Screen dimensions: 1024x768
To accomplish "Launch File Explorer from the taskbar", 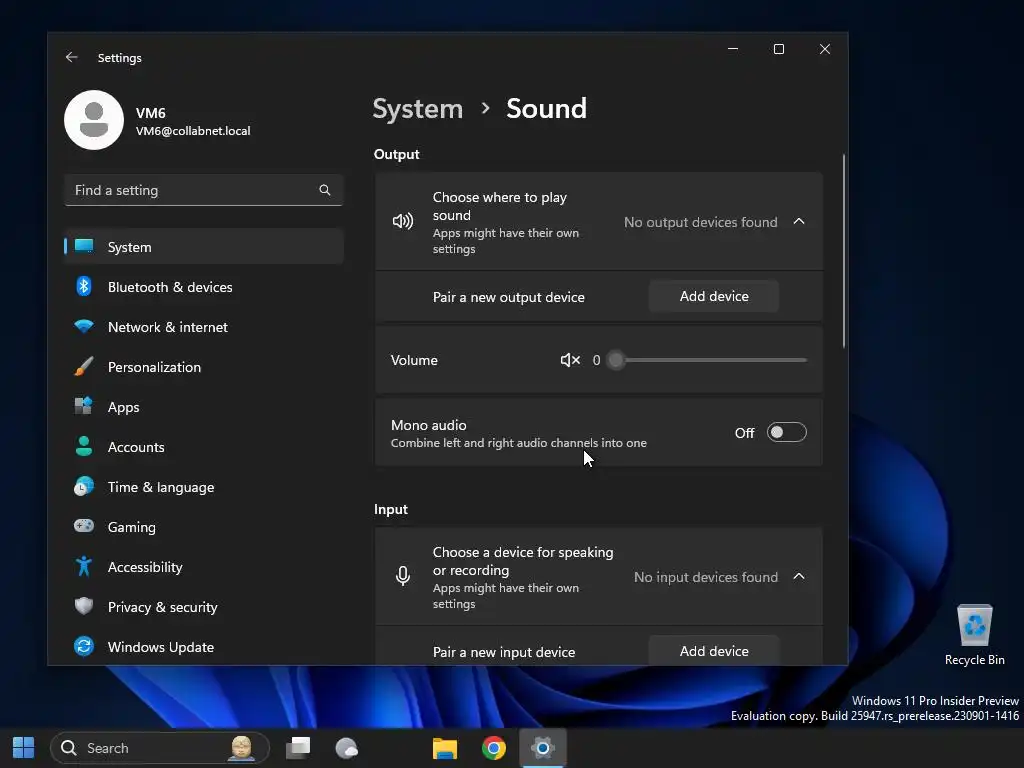I will [445, 748].
